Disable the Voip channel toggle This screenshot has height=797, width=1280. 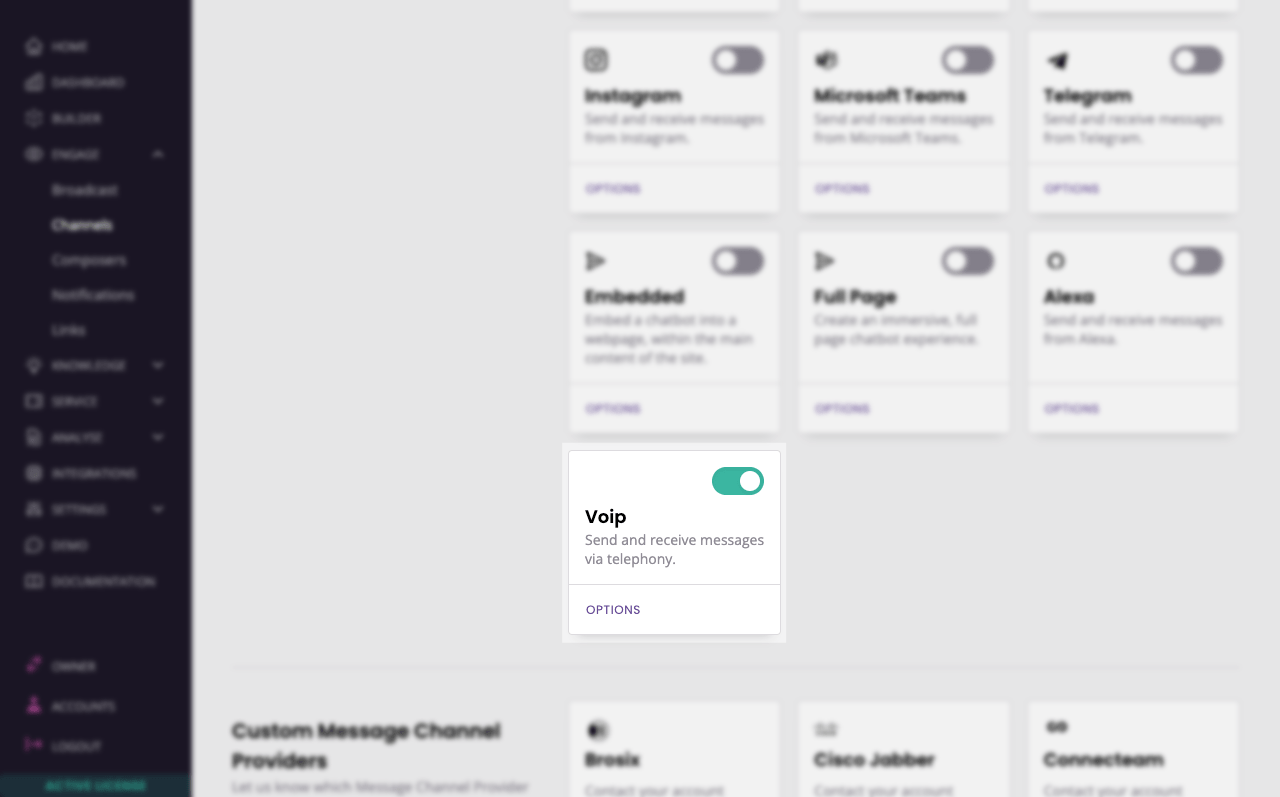(x=738, y=481)
